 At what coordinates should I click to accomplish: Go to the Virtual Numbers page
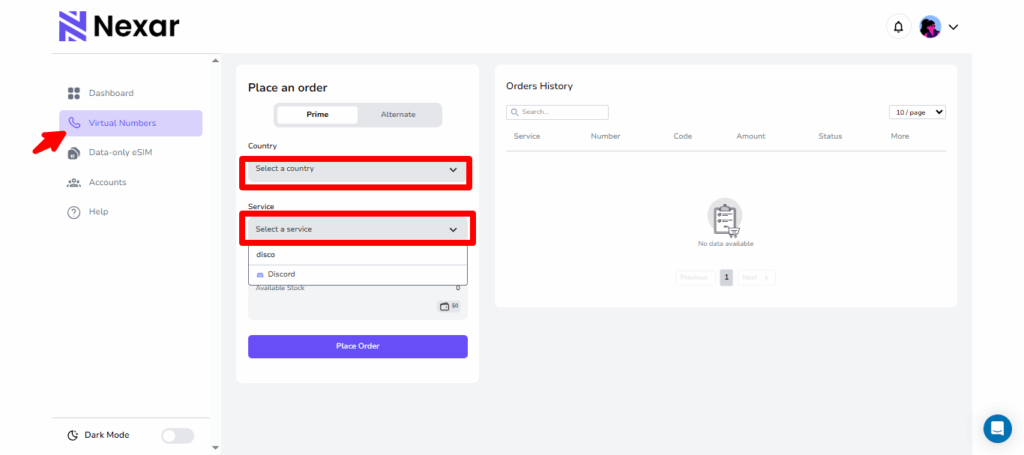coord(121,123)
